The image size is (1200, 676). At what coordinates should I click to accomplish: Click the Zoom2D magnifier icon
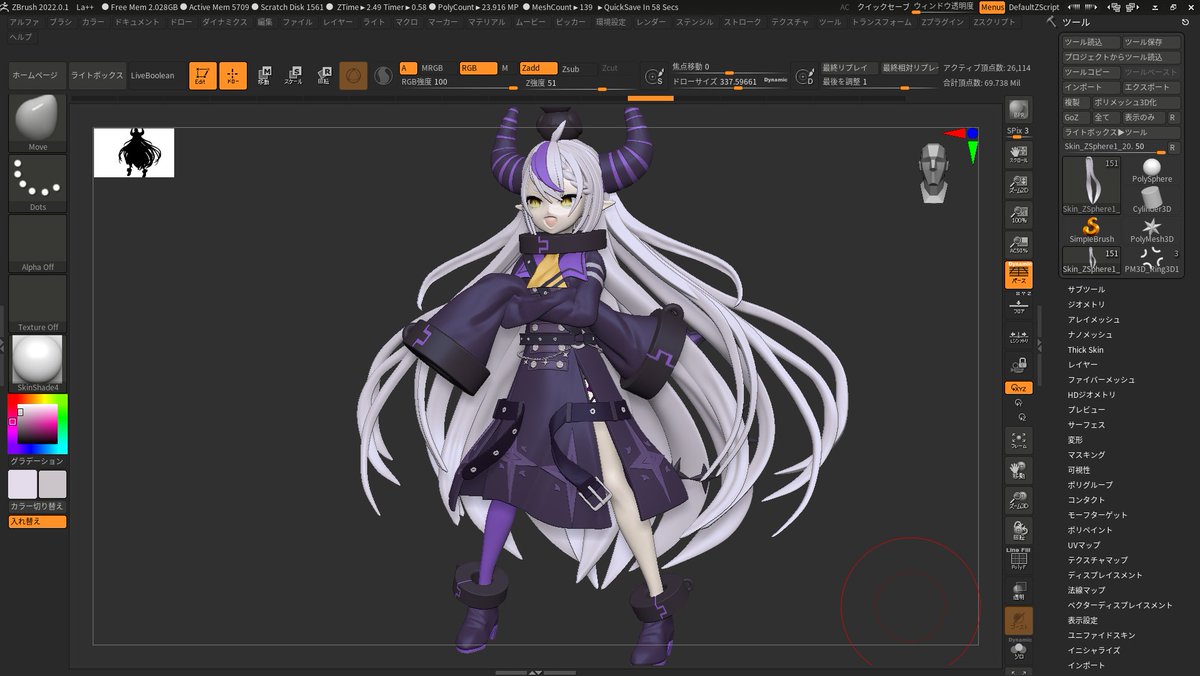tap(1018, 183)
